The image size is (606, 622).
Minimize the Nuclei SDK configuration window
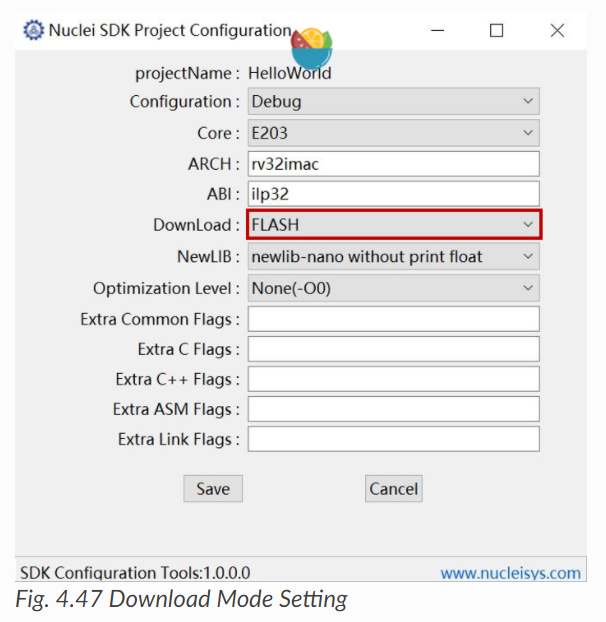(x=437, y=31)
